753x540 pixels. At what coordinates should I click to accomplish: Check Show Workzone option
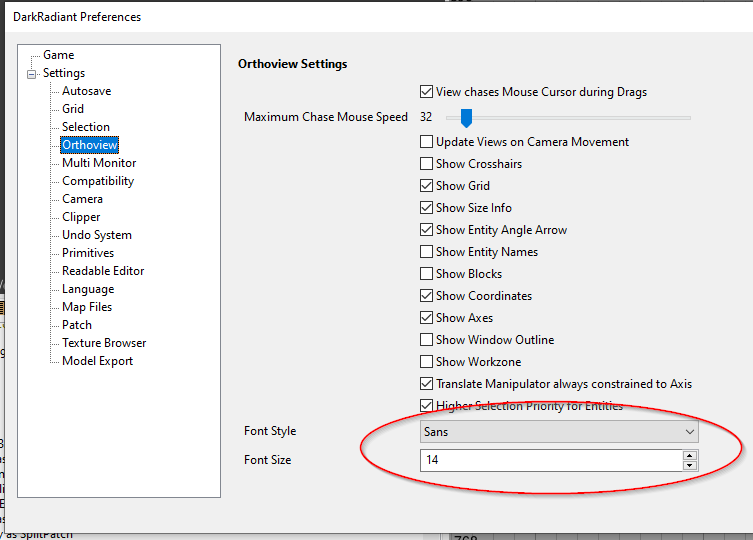click(427, 362)
